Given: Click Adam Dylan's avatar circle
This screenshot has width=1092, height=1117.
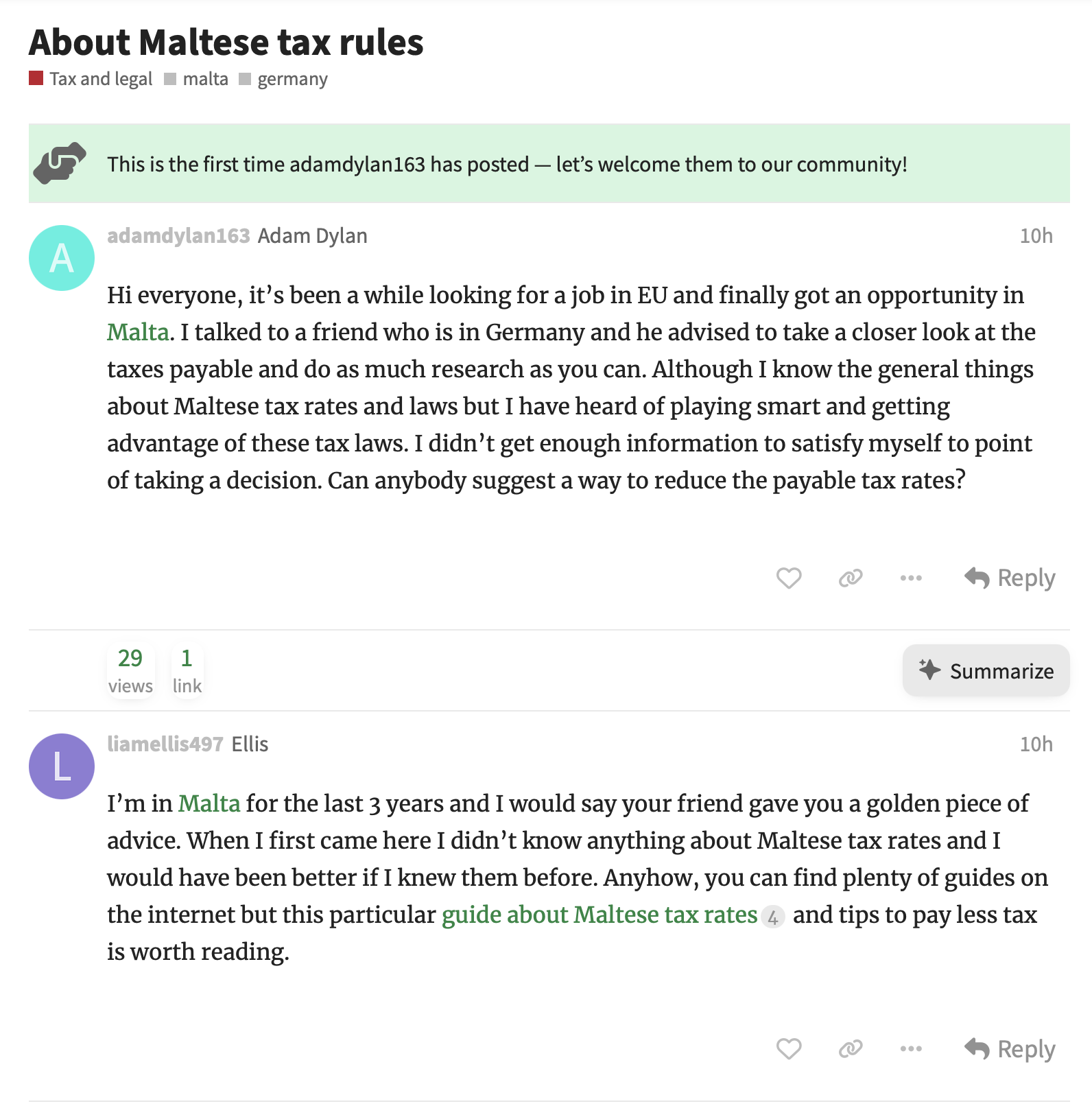Looking at the screenshot, I should point(62,258).
